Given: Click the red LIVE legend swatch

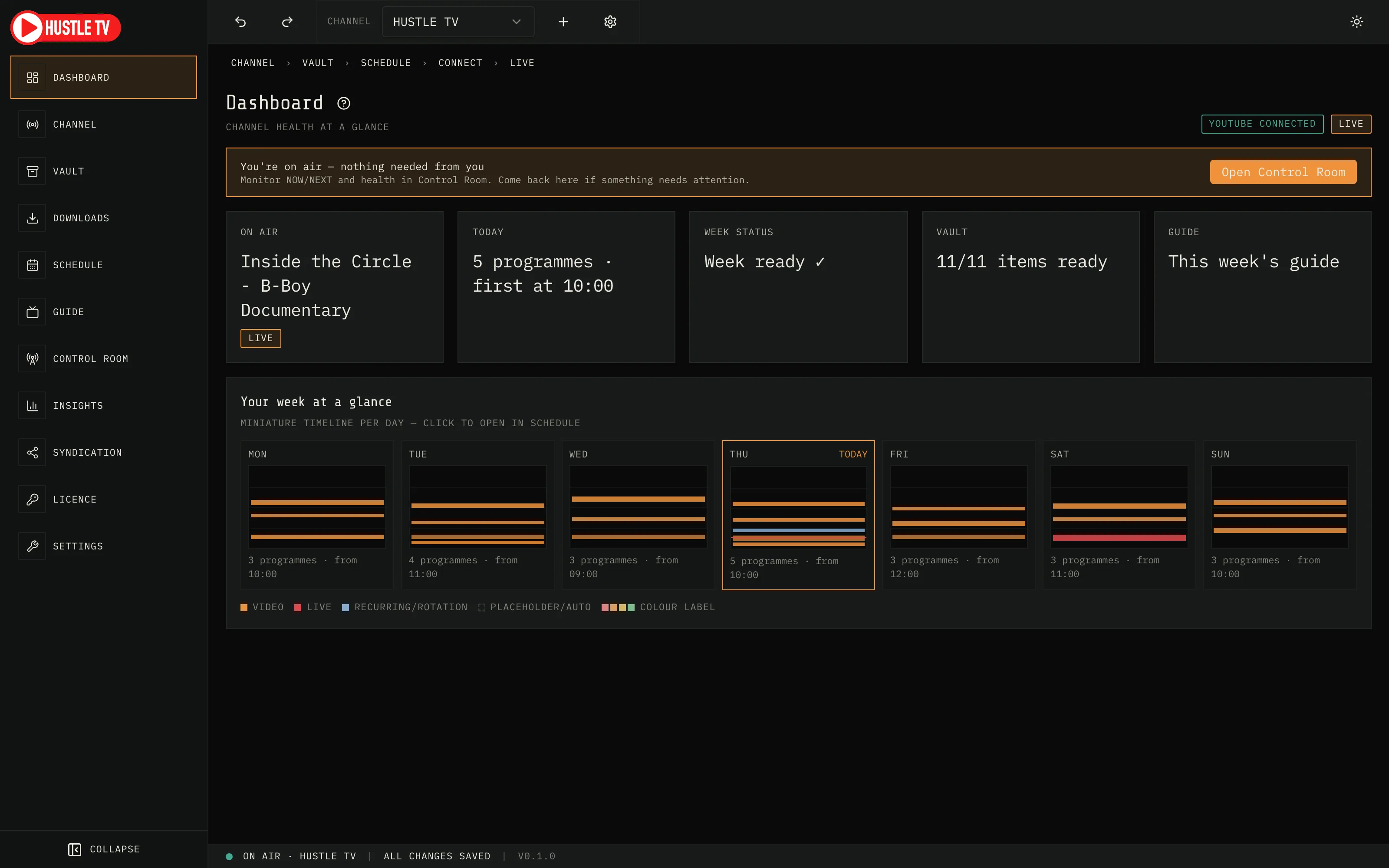Looking at the screenshot, I should click(x=298, y=607).
